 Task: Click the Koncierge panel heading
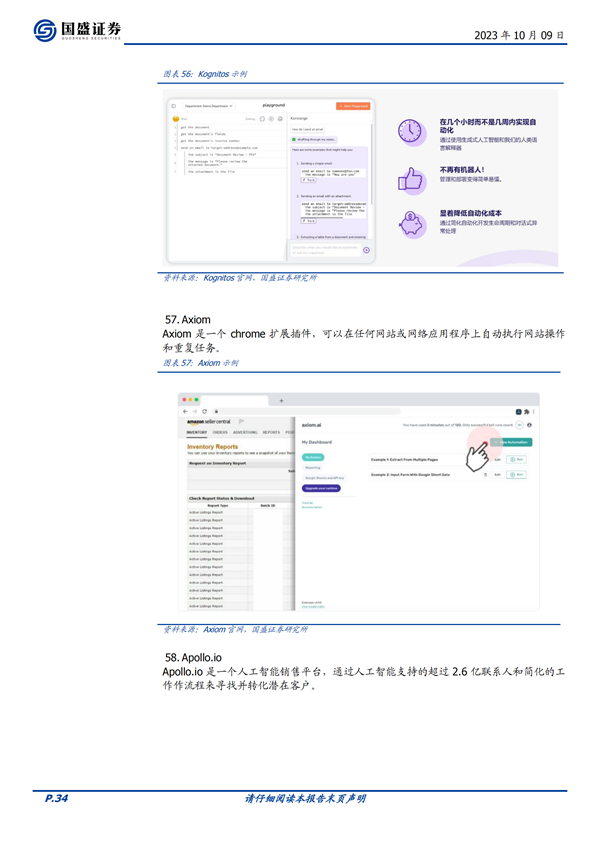[299, 118]
